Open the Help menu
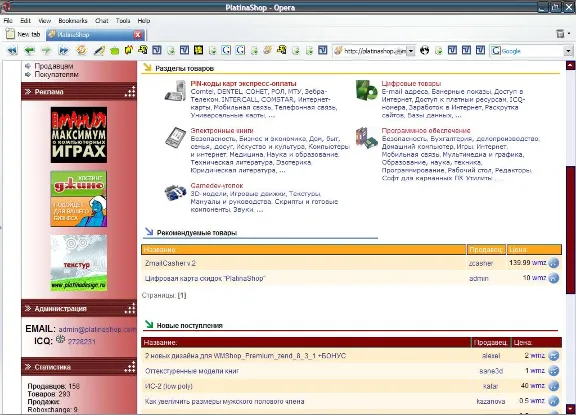The image size is (576, 415). (144, 21)
